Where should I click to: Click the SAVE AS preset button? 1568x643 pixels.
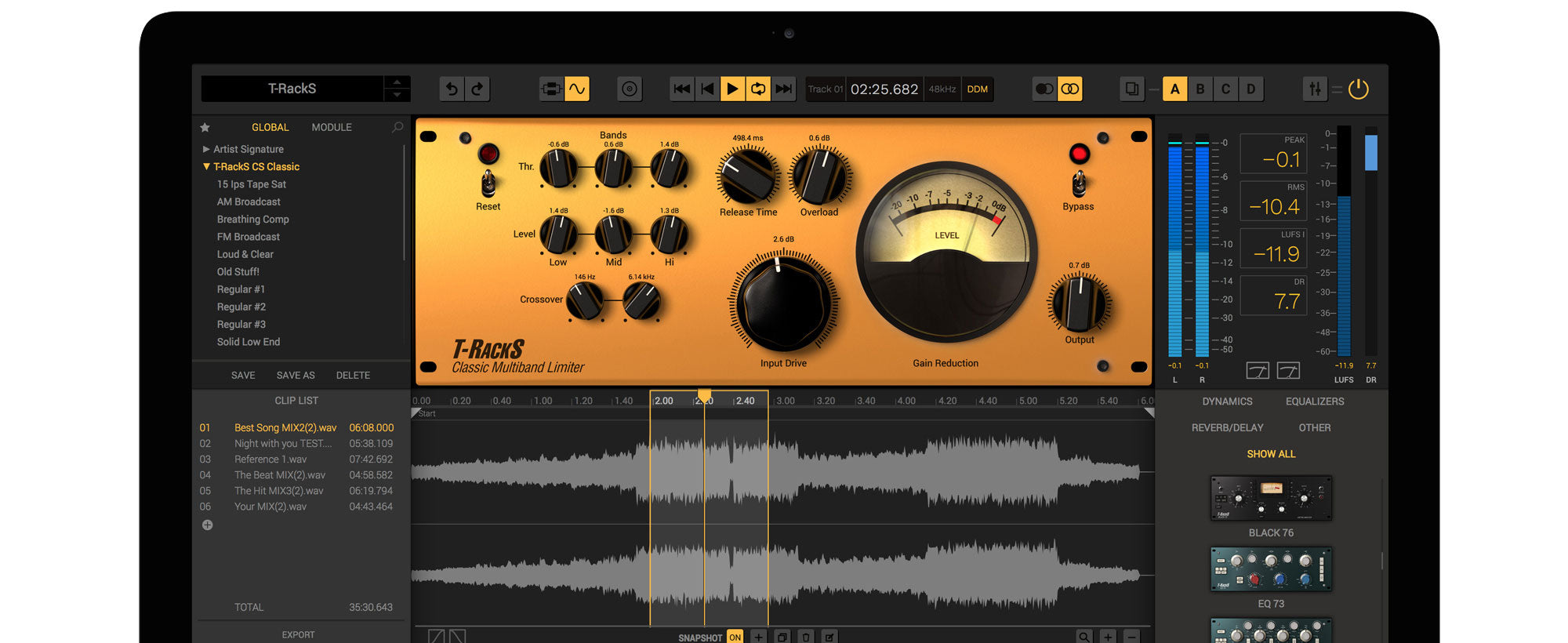[x=296, y=376]
